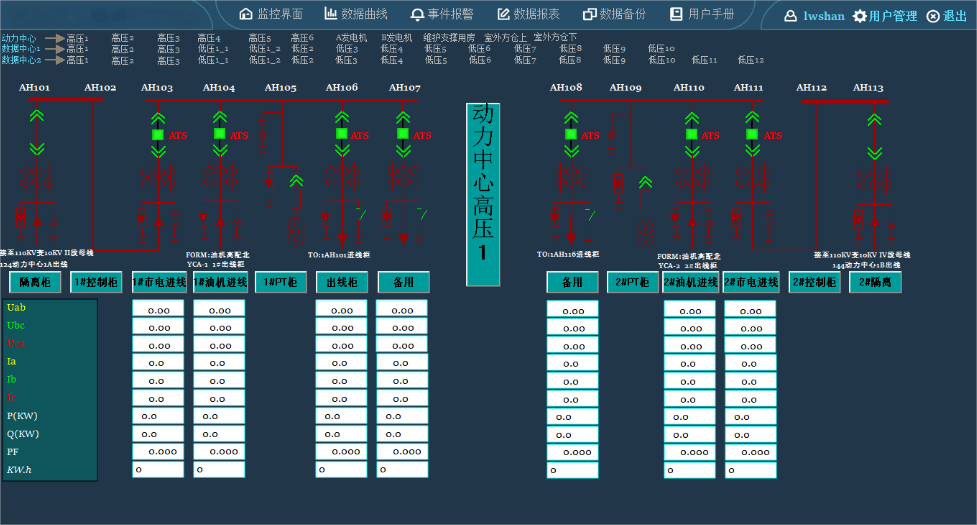Open 高压6 in the 动力中心 row

(302, 39)
